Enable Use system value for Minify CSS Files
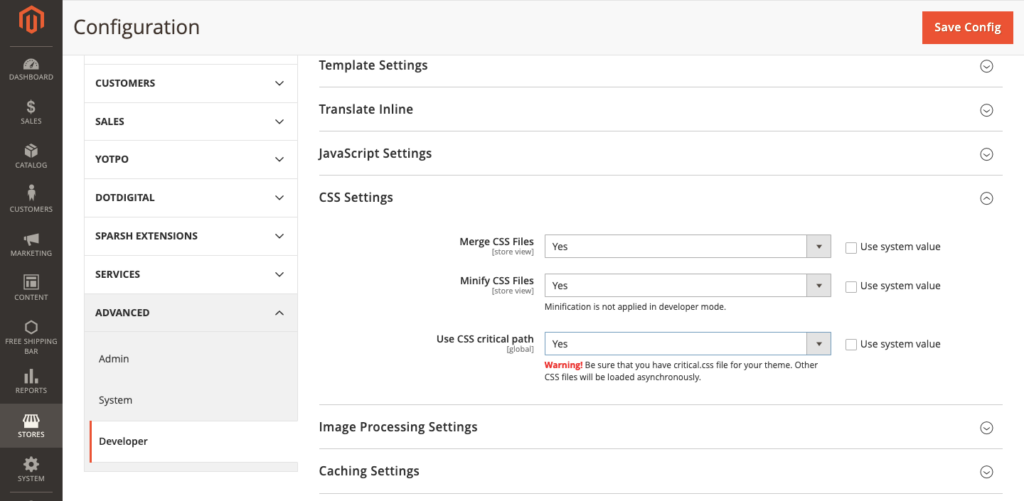 click(x=851, y=286)
